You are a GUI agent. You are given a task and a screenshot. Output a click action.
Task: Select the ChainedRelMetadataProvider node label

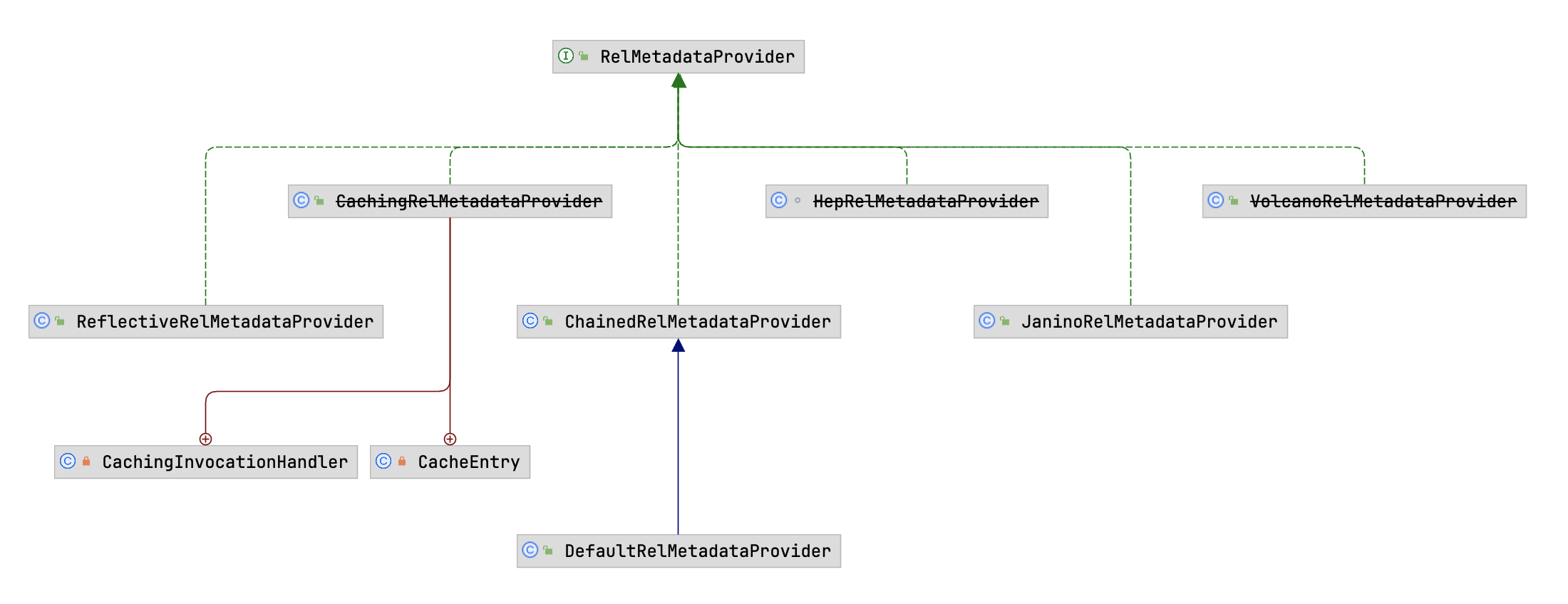pos(697,322)
